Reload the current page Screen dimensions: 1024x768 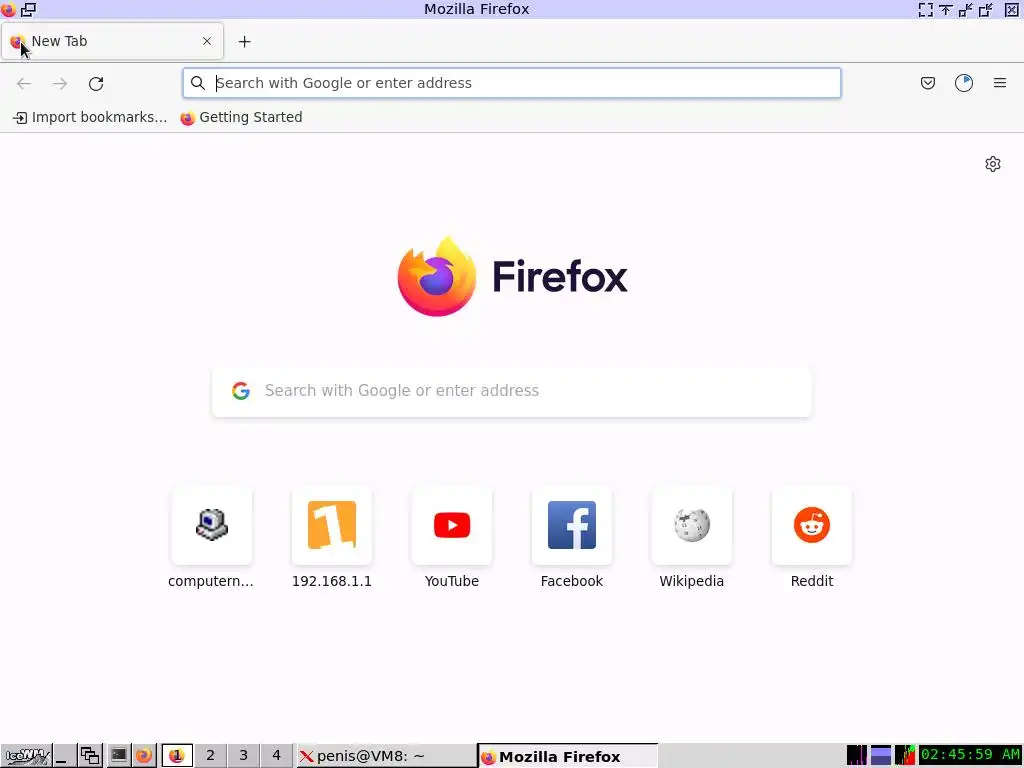coord(96,83)
